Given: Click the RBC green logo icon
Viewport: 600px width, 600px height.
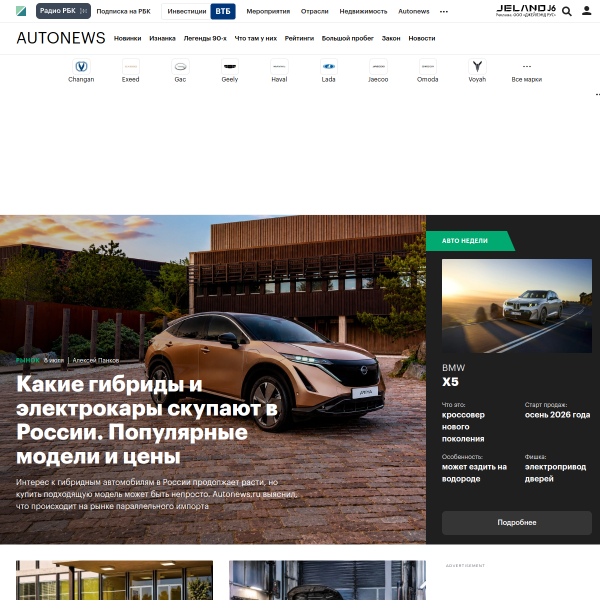Looking at the screenshot, I should pyautogui.click(x=21, y=11).
